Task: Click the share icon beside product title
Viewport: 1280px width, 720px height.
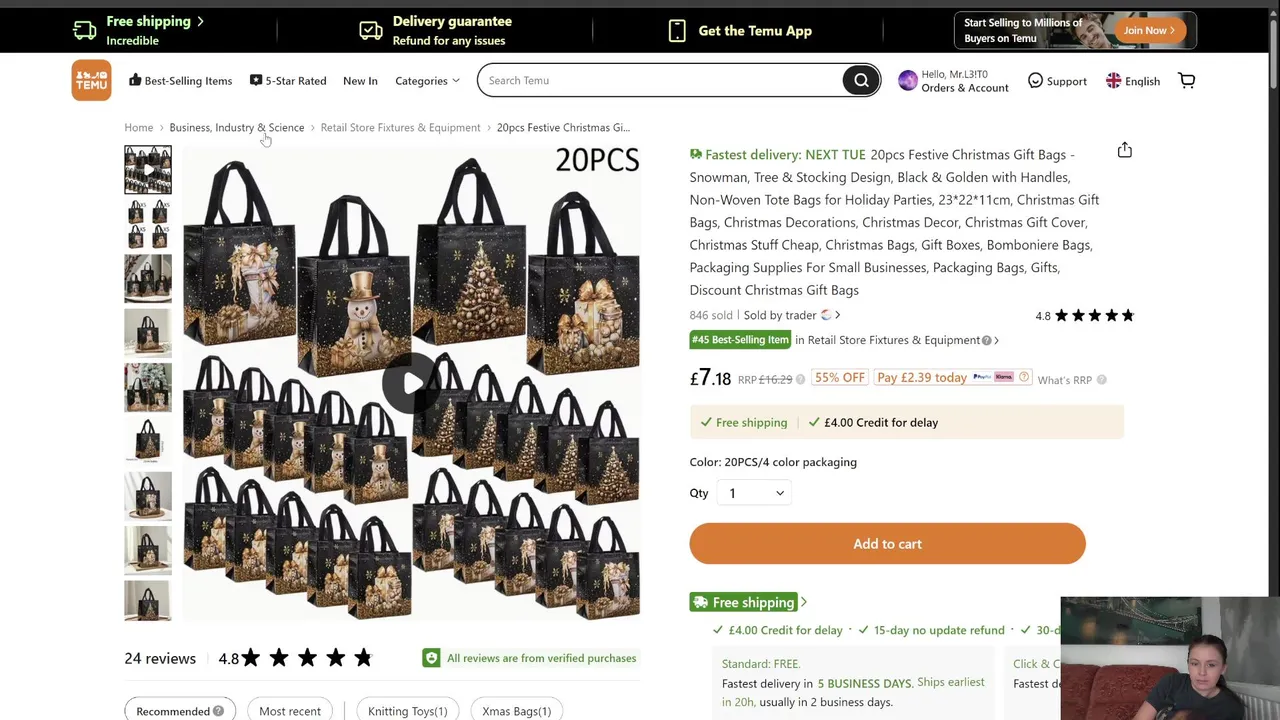Action: coord(1125,150)
